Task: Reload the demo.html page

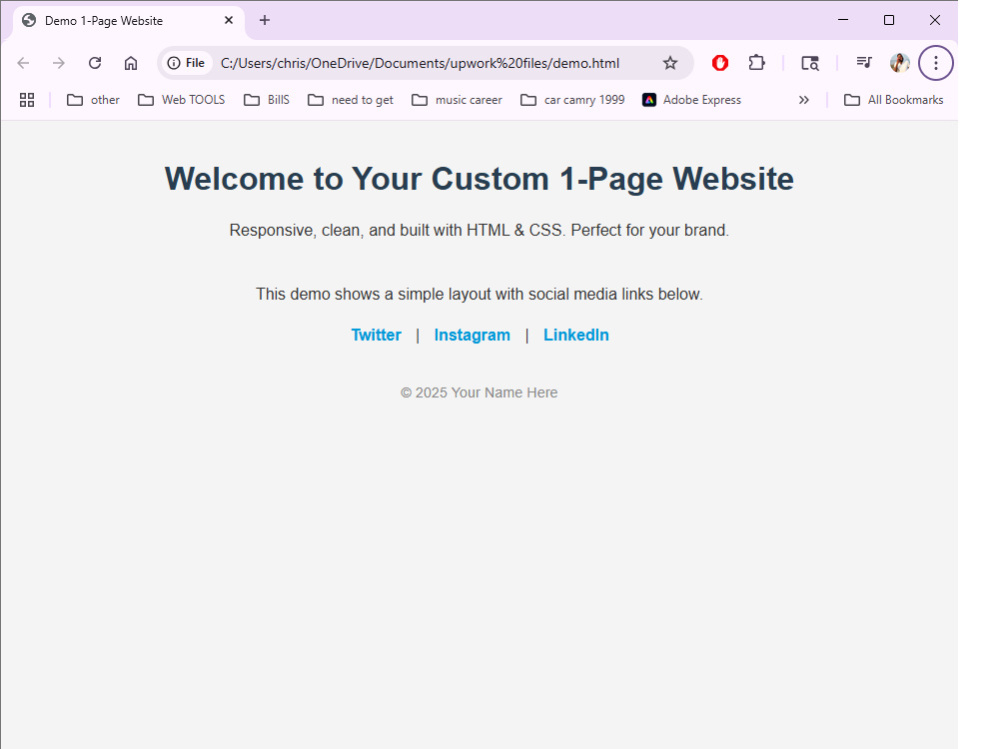Action: coord(95,63)
